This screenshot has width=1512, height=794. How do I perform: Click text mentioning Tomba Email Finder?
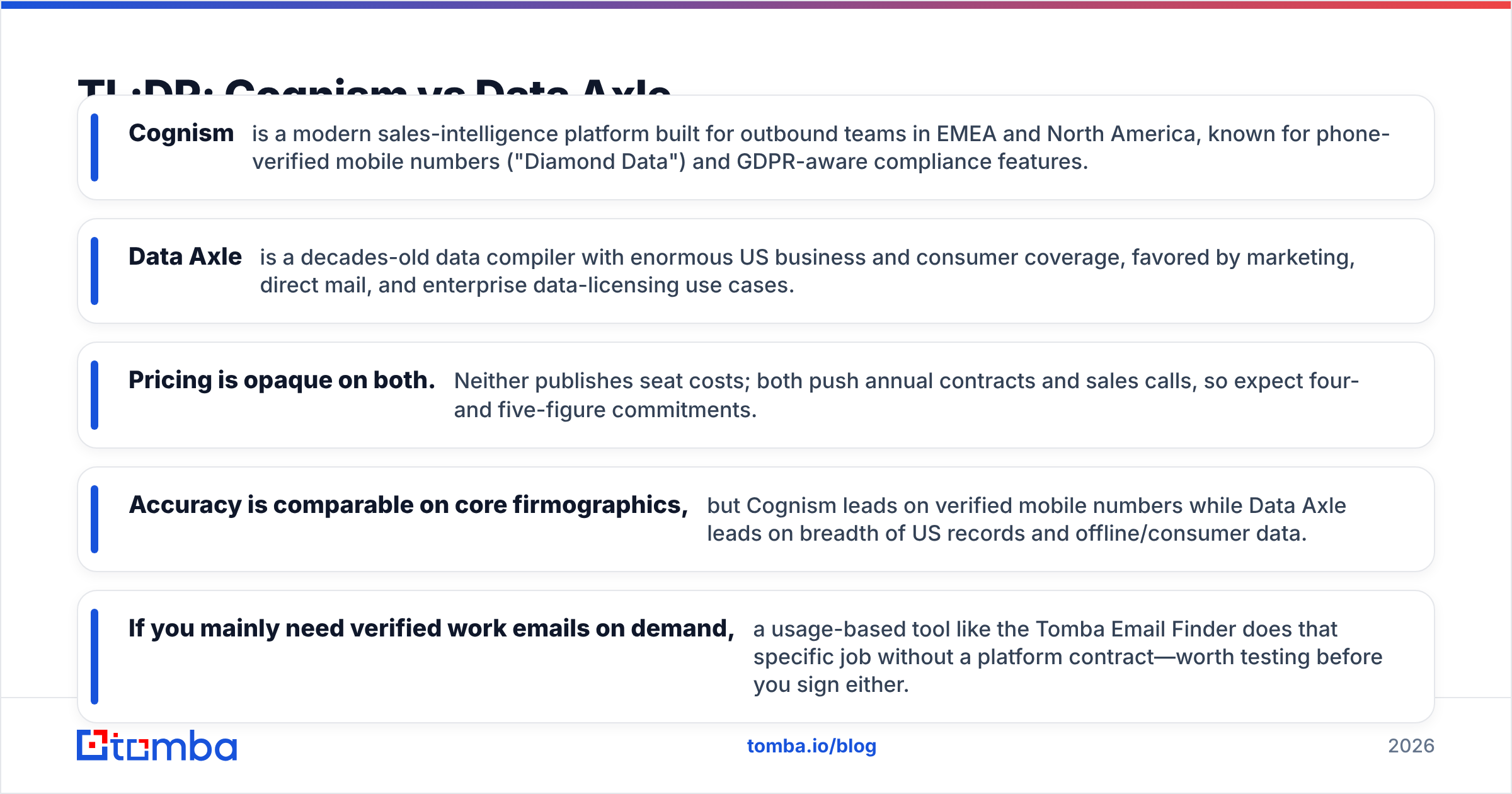1068,657
